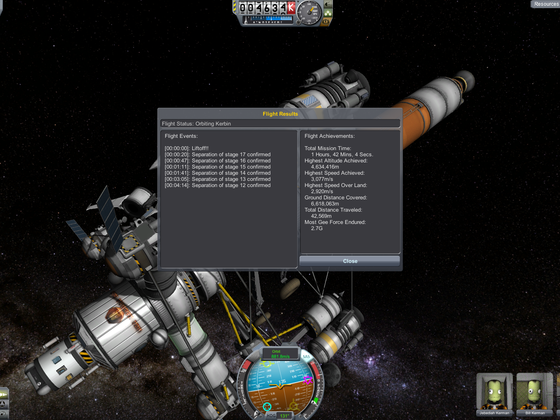Open the Resources panel at top right

tap(545, 4)
